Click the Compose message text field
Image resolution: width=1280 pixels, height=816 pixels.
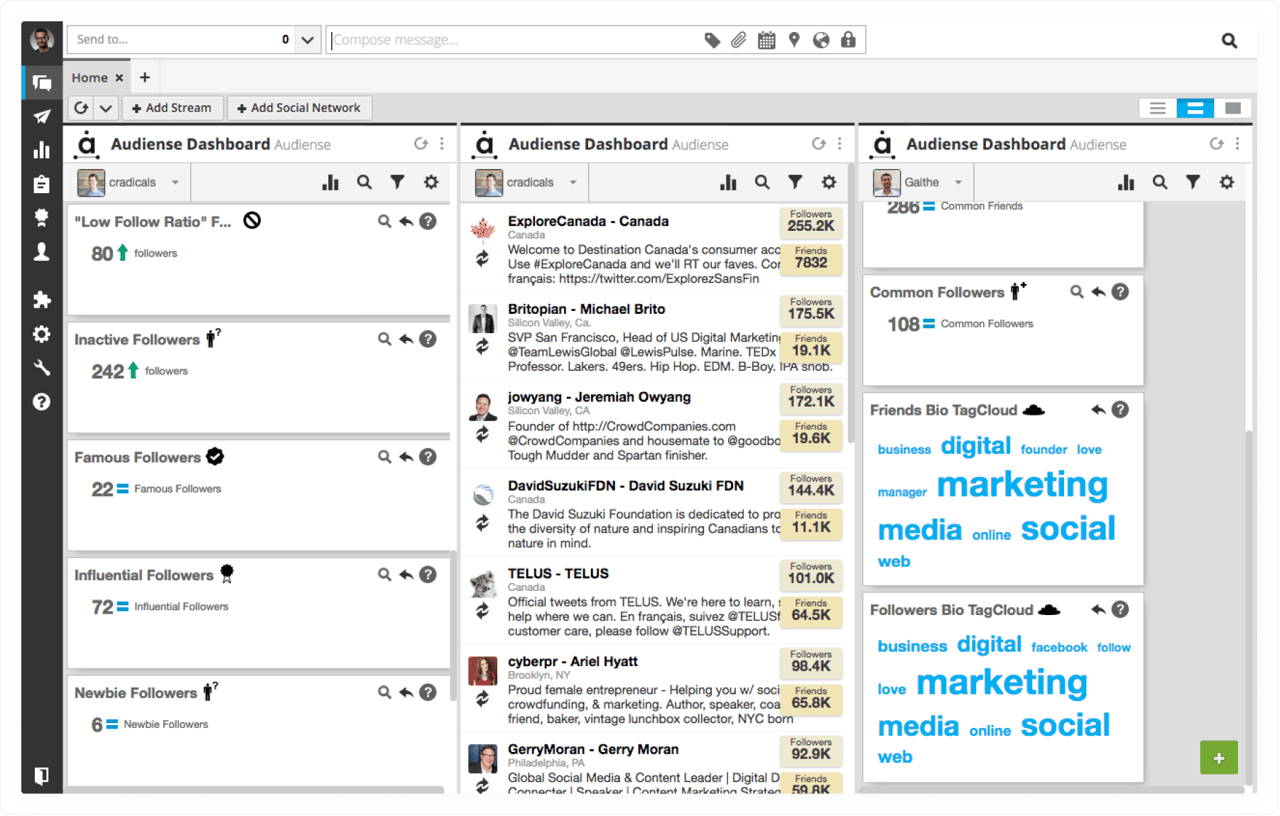coord(510,40)
